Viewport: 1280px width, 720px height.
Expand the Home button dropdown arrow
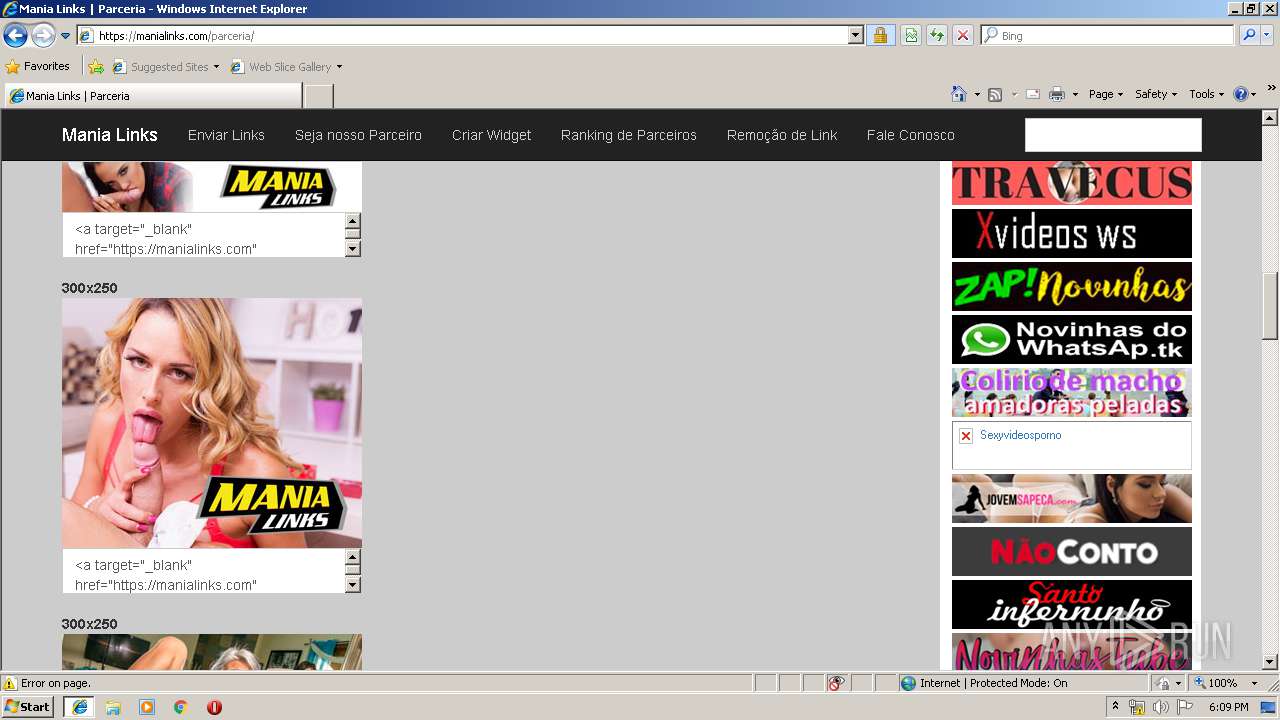pos(977,95)
